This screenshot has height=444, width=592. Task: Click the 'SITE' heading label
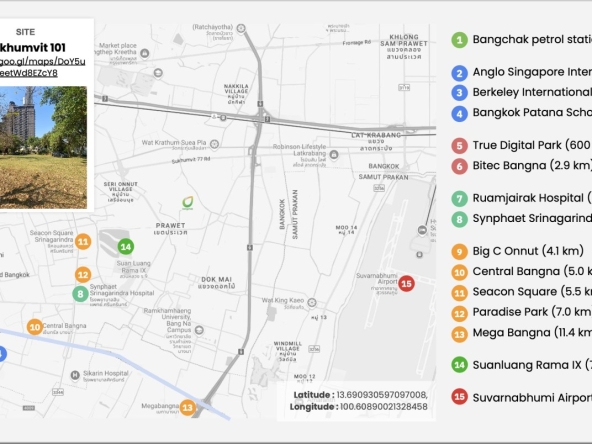pyautogui.click(x=25, y=32)
